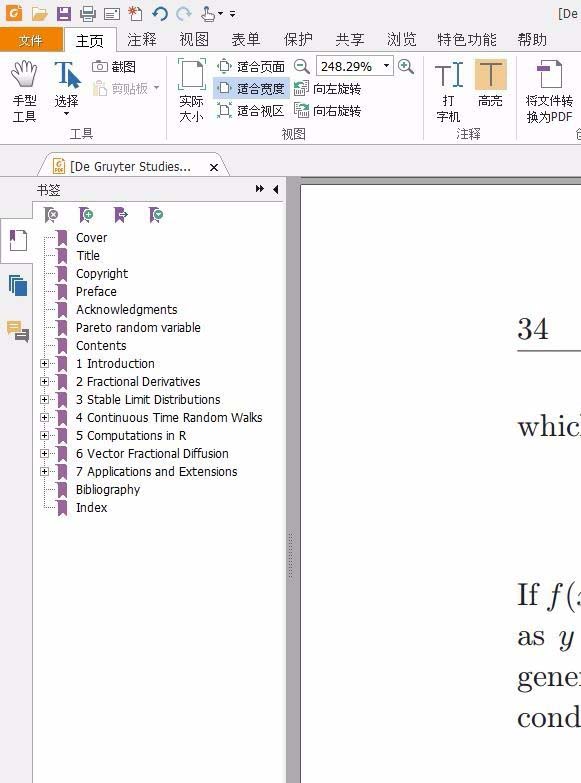Select the 选择 text selection tool
The height and width of the screenshot is (783, 581).
(x=66, y=90)
